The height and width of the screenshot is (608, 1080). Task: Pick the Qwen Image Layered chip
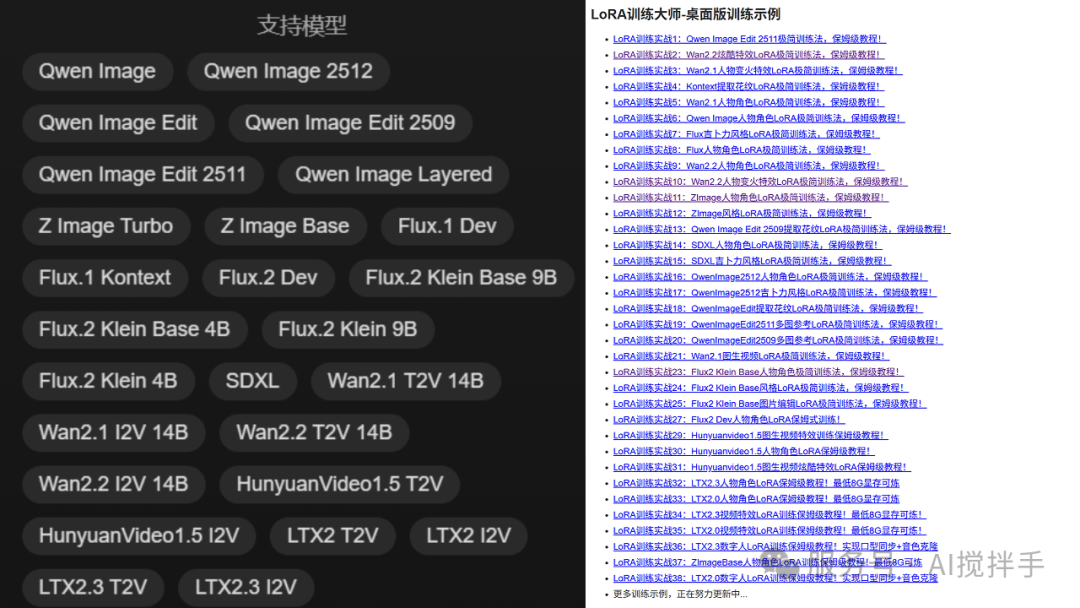pos(393,175)
